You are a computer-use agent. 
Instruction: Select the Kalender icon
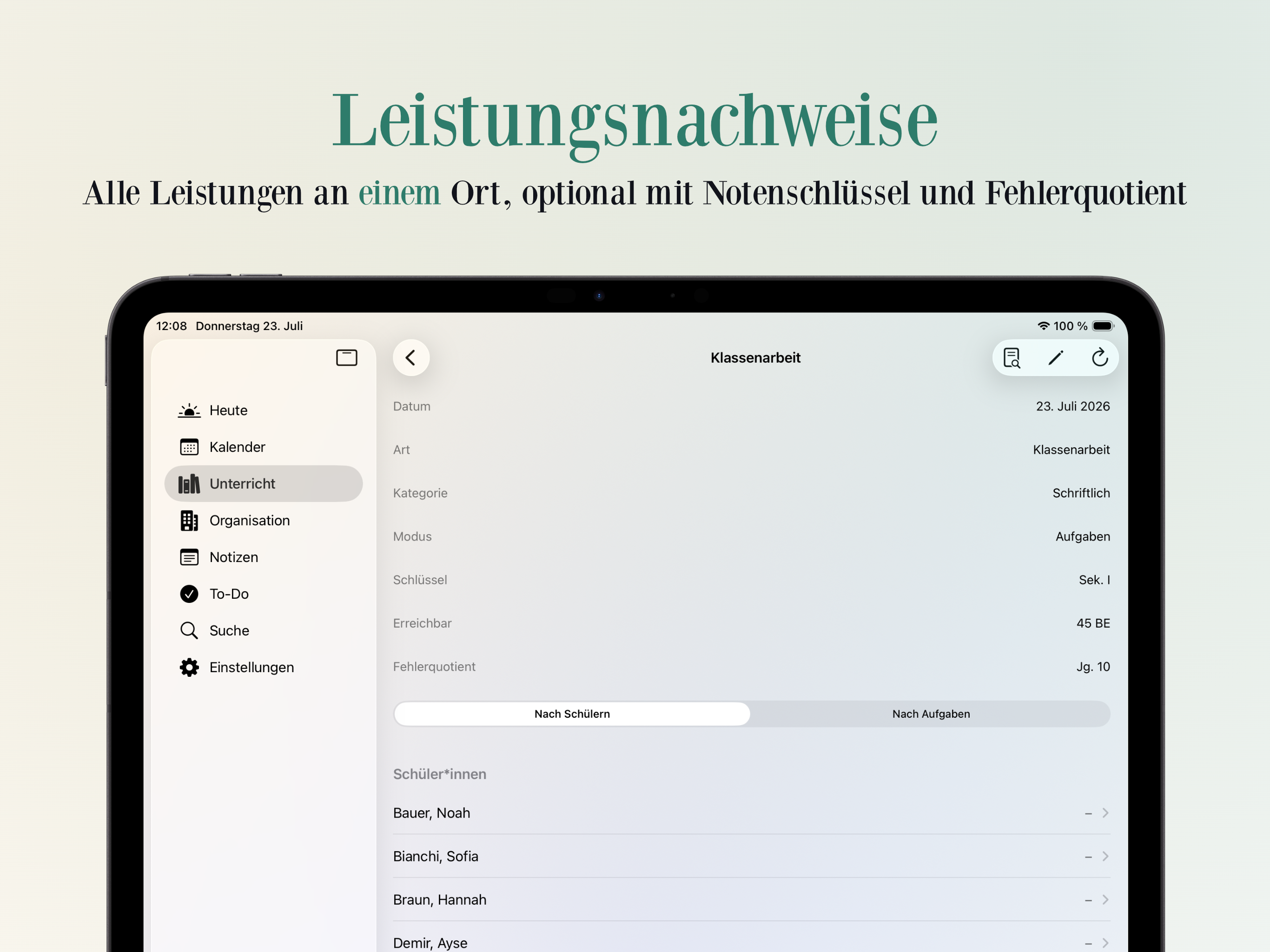point(189,447)
